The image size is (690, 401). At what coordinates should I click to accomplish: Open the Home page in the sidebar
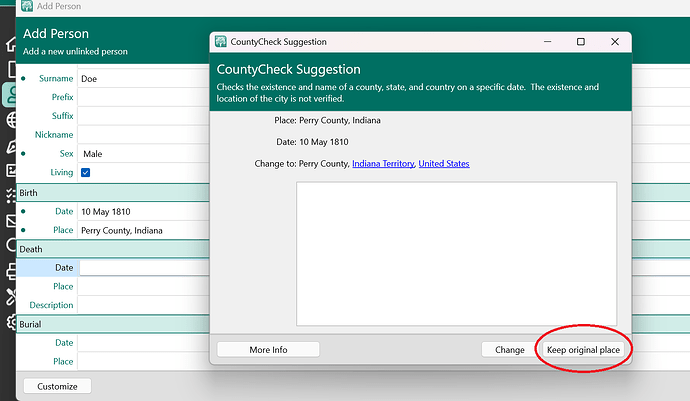pos(11,44)
